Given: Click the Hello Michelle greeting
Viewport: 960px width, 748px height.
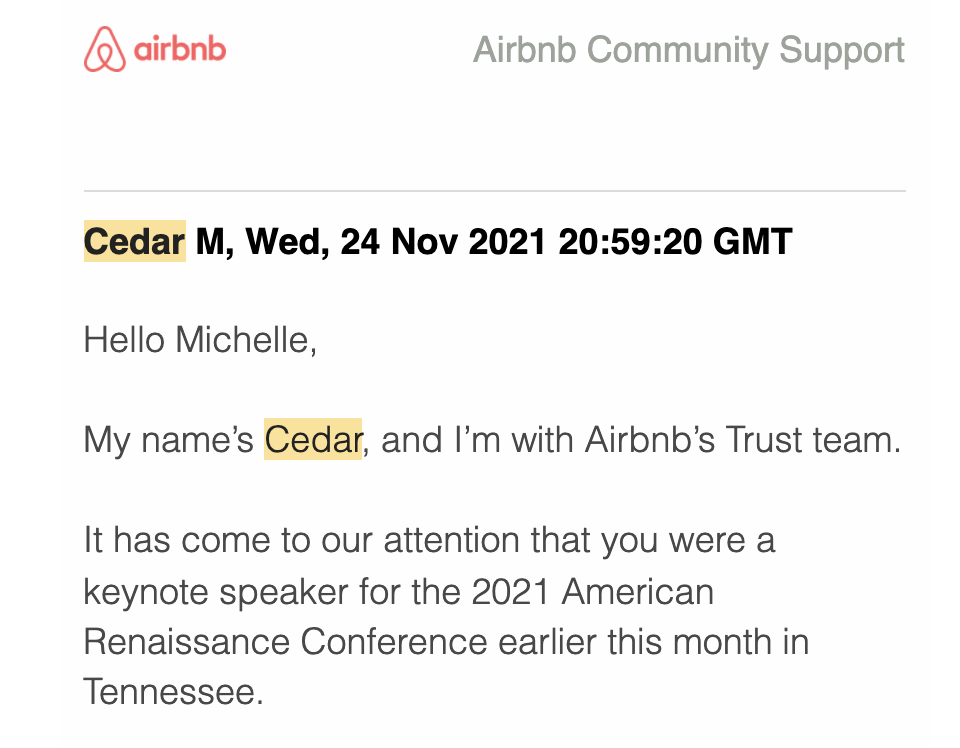Looking at the screenshot, I should click(200, 340).
